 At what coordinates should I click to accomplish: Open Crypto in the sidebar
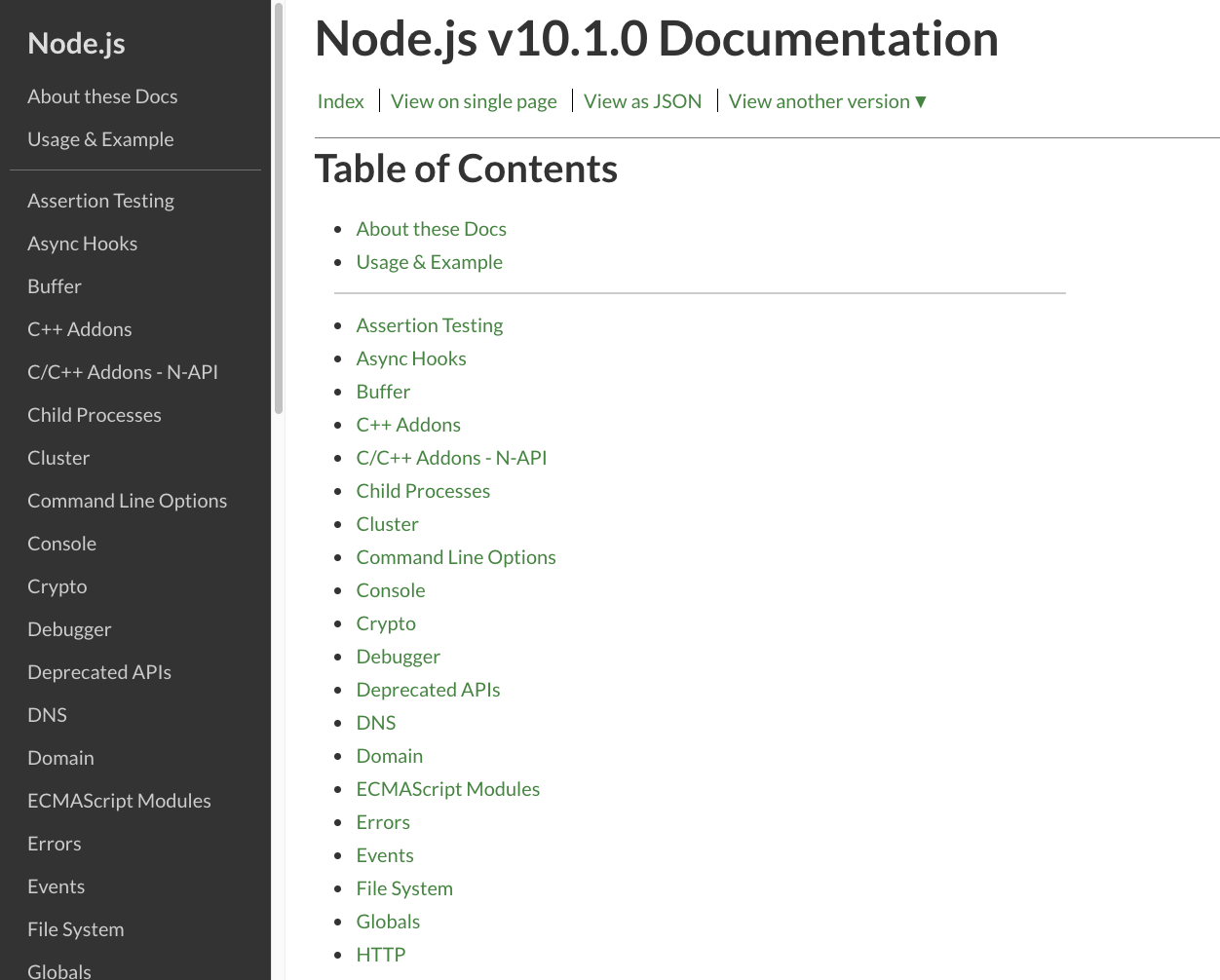click(57, 586)
